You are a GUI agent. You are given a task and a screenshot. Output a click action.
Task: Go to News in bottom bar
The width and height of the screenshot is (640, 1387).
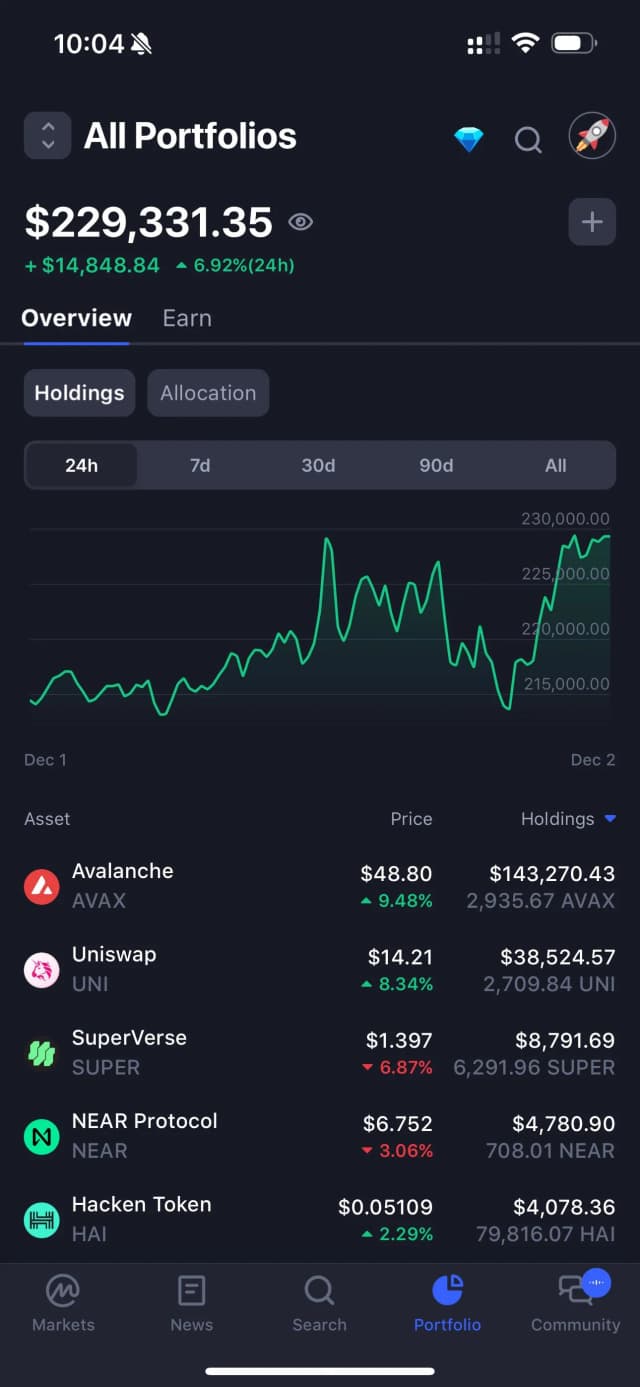191,1291
